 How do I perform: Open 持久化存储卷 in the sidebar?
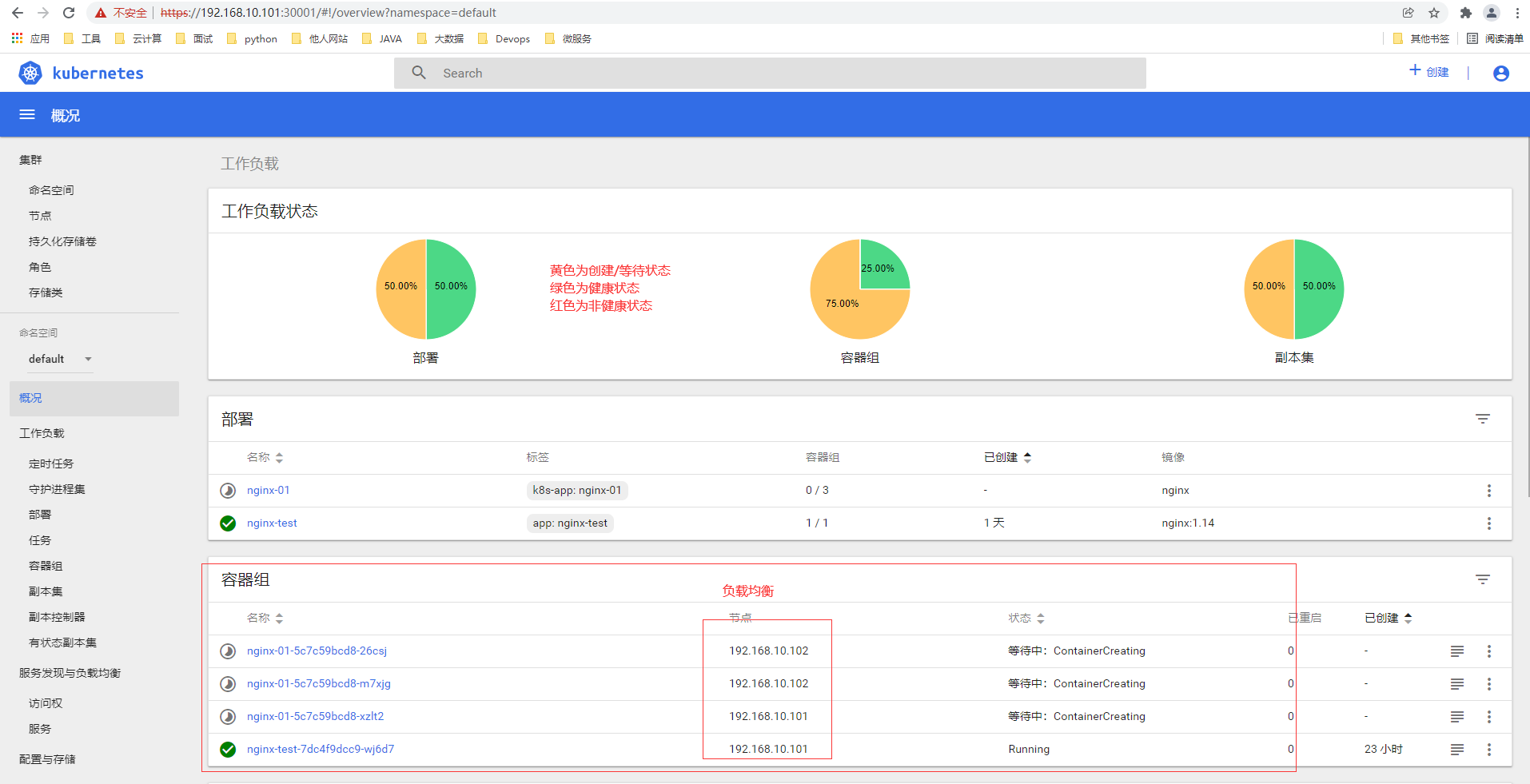62,241
